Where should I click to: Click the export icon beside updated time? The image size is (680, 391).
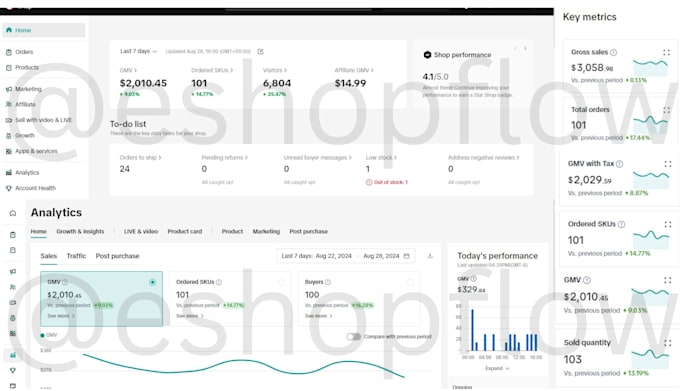coord(260,52)
